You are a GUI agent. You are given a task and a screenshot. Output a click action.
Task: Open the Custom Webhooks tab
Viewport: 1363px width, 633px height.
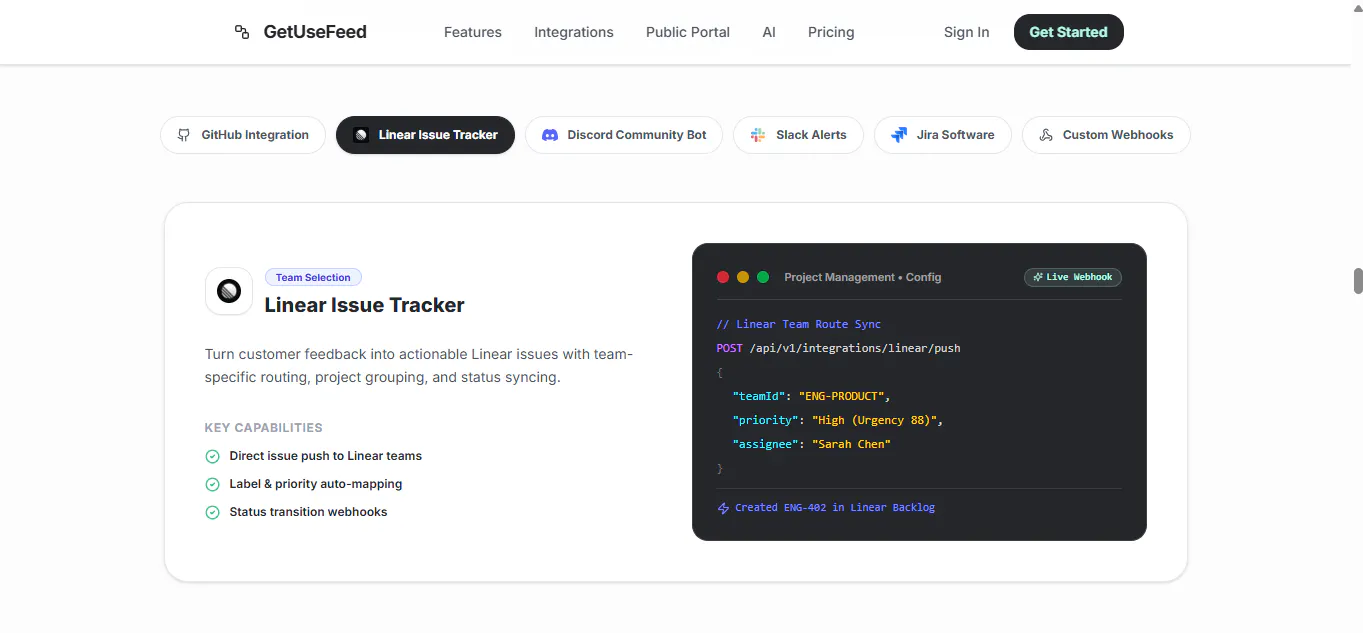pyautogui.click(x=1106, y=135)
